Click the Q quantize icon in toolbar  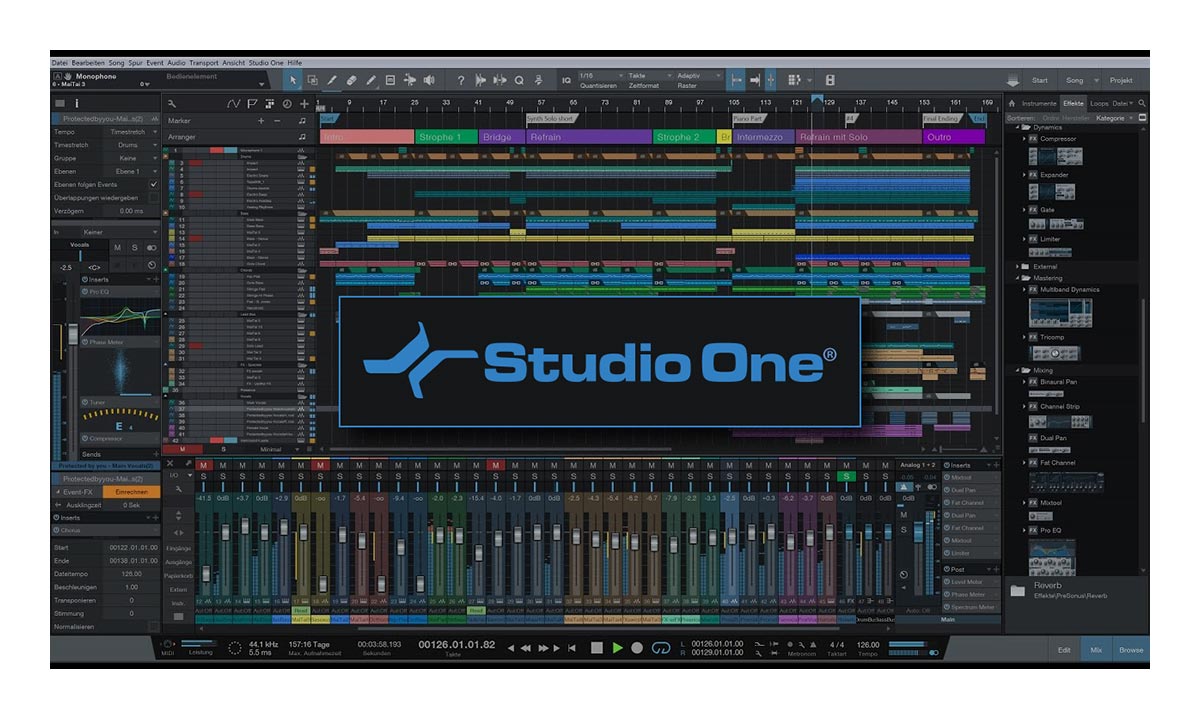point(520,80)
